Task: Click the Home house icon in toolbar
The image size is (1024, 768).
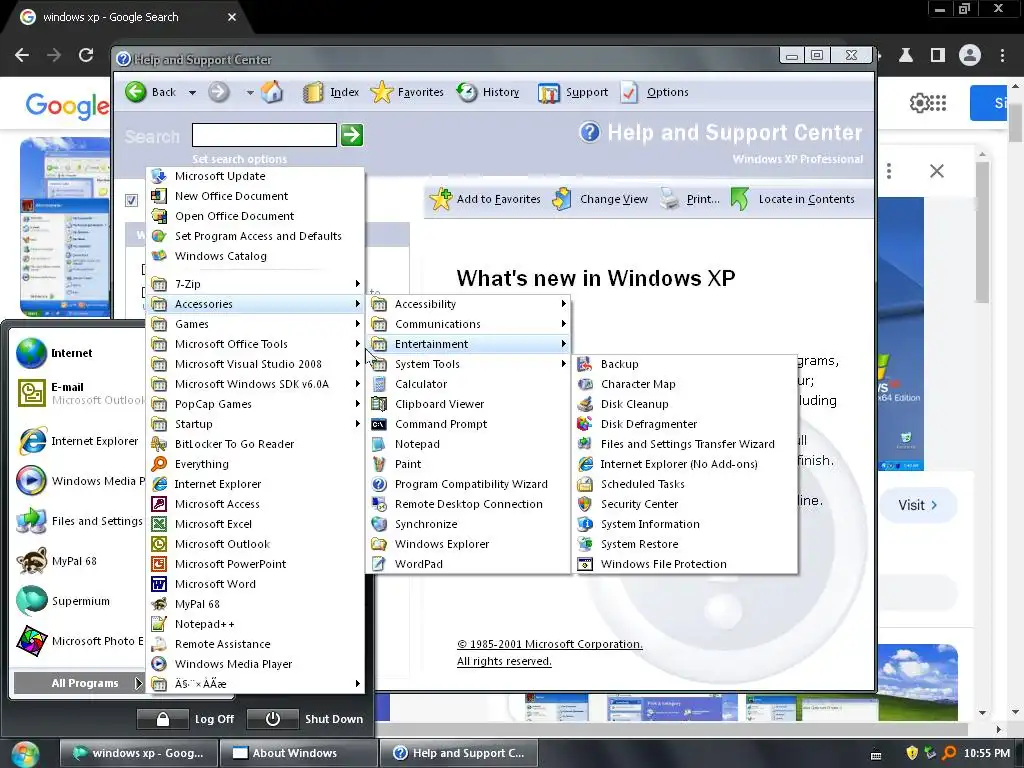Action: 272,92
